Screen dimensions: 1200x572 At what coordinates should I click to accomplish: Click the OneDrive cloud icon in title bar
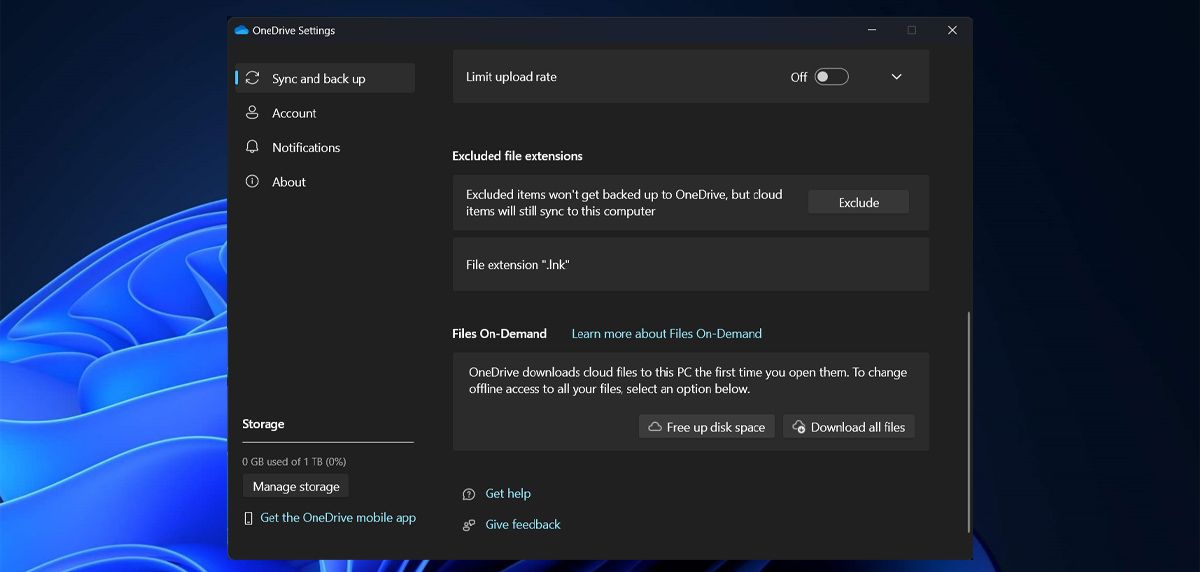click(x=241, y=30)
